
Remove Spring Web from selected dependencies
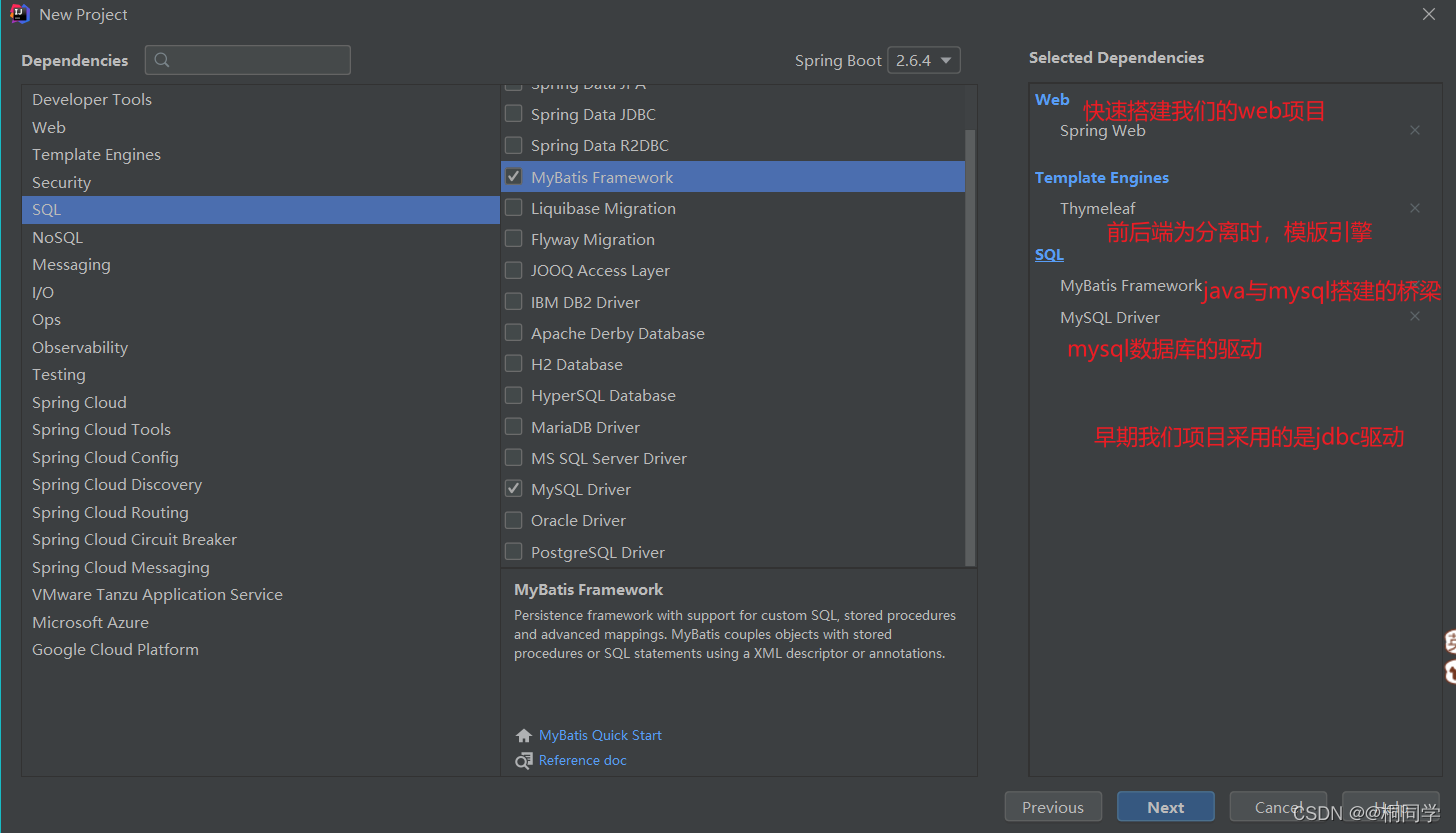1415,130
